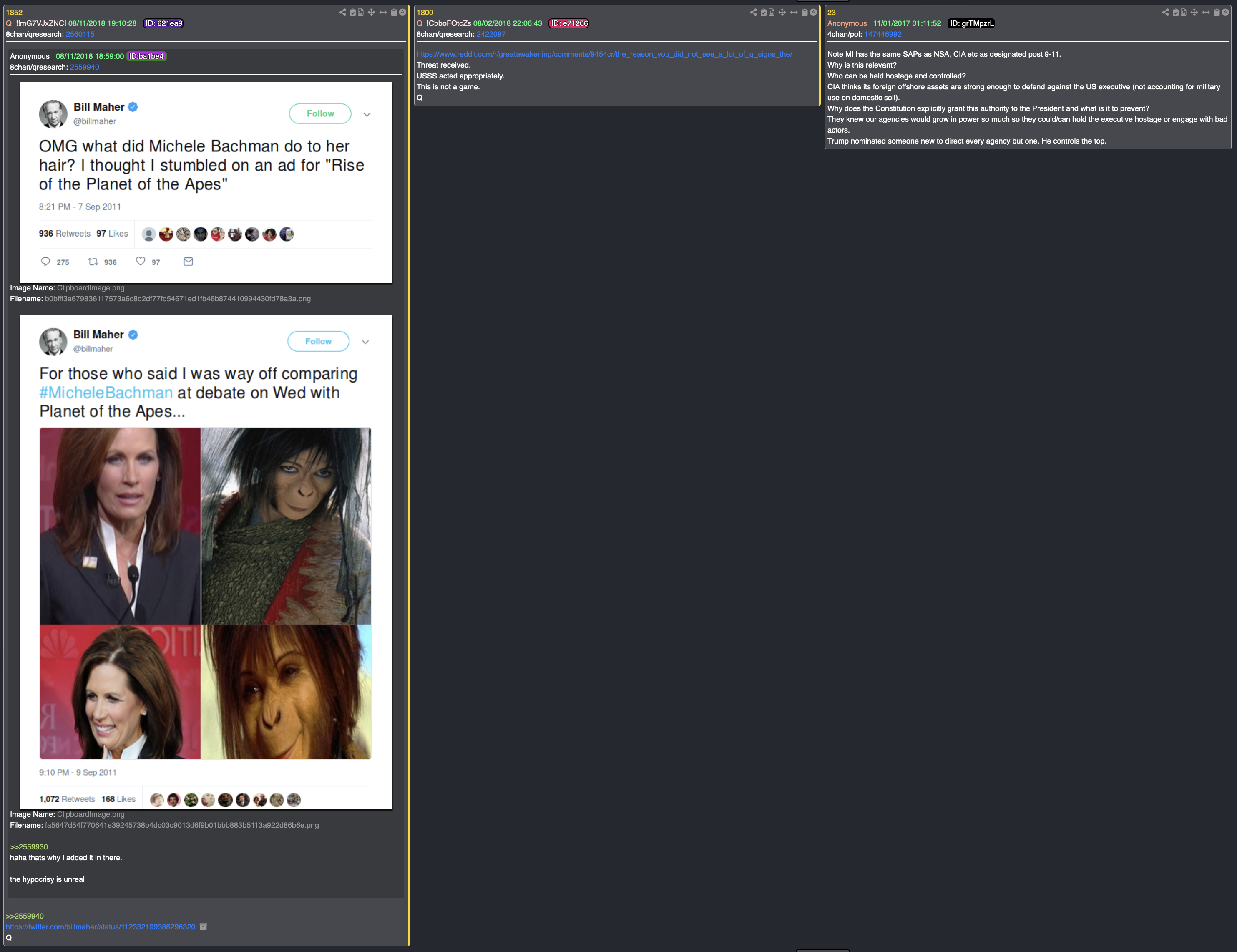Click post number 1852

pos(14,13)
